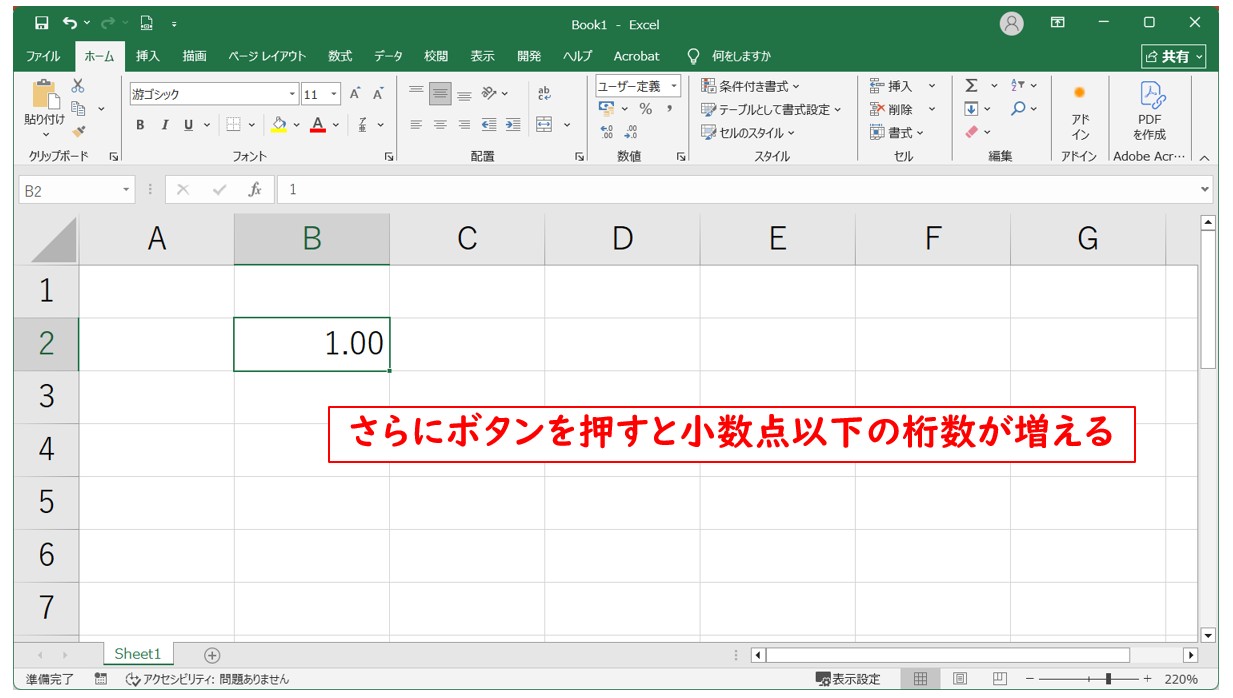Click the accounting number format icon
This screenshot has width=1233, height=698.
tap(606, 108)
